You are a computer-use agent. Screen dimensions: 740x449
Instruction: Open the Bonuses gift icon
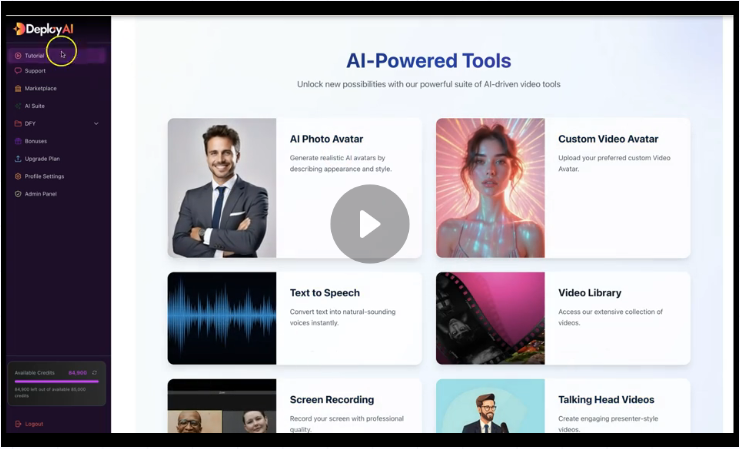[18, 141]
